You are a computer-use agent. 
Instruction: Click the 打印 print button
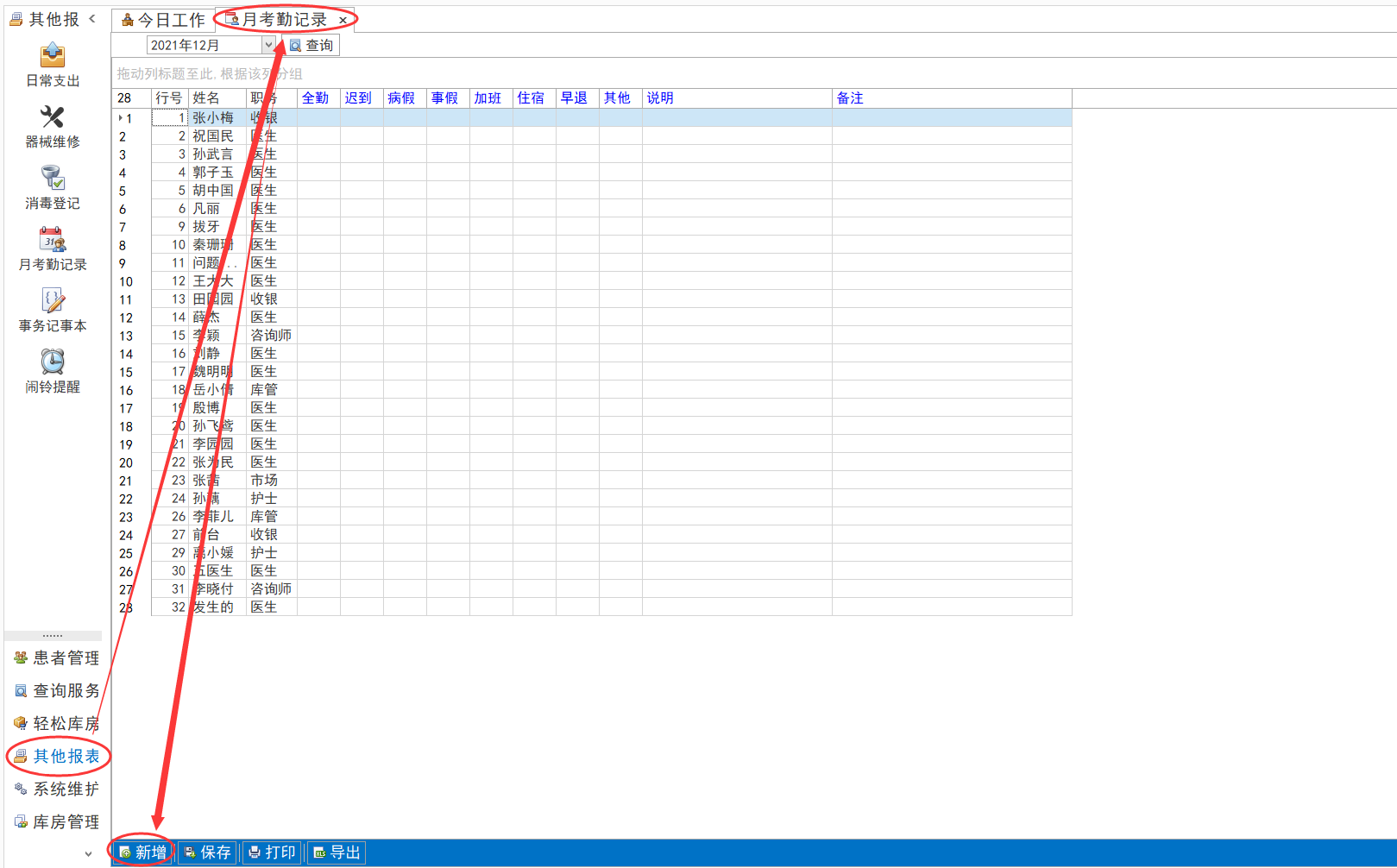(x=272, y=852)
